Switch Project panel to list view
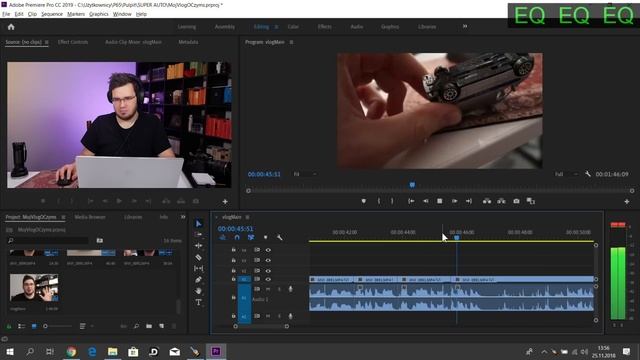This screenshot has height=360, width=640. point(22,326)
